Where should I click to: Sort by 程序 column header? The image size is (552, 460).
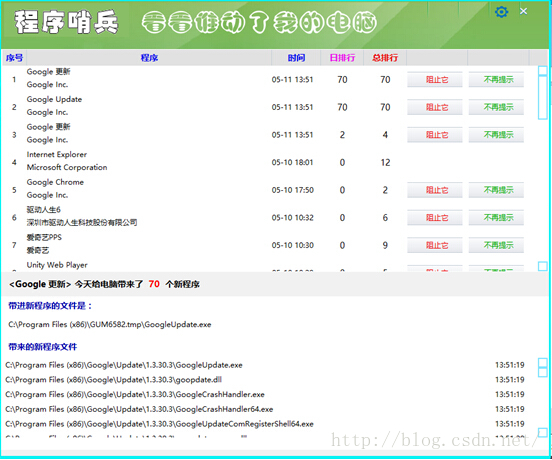tap(149, 58)
